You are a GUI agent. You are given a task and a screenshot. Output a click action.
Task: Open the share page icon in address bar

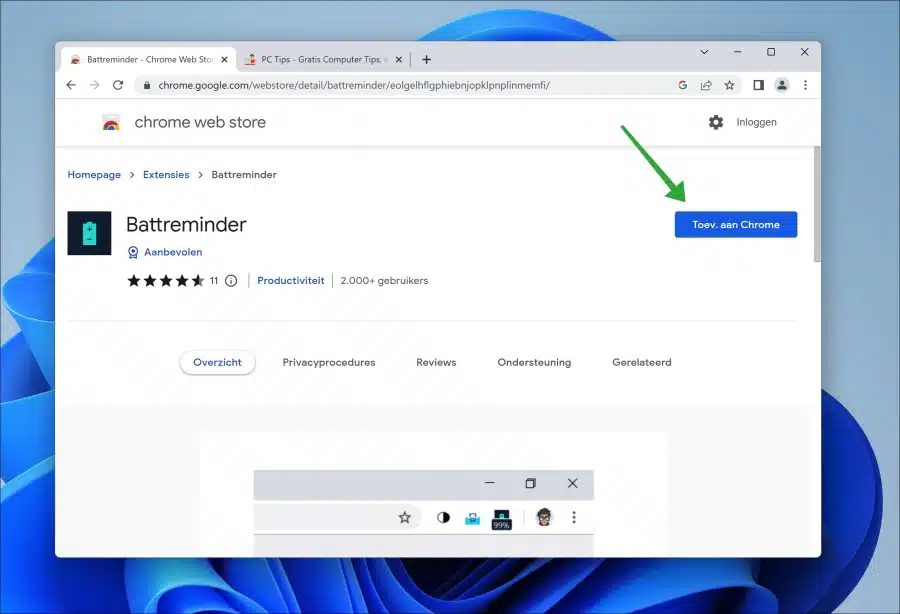click(x=706, y=85)
